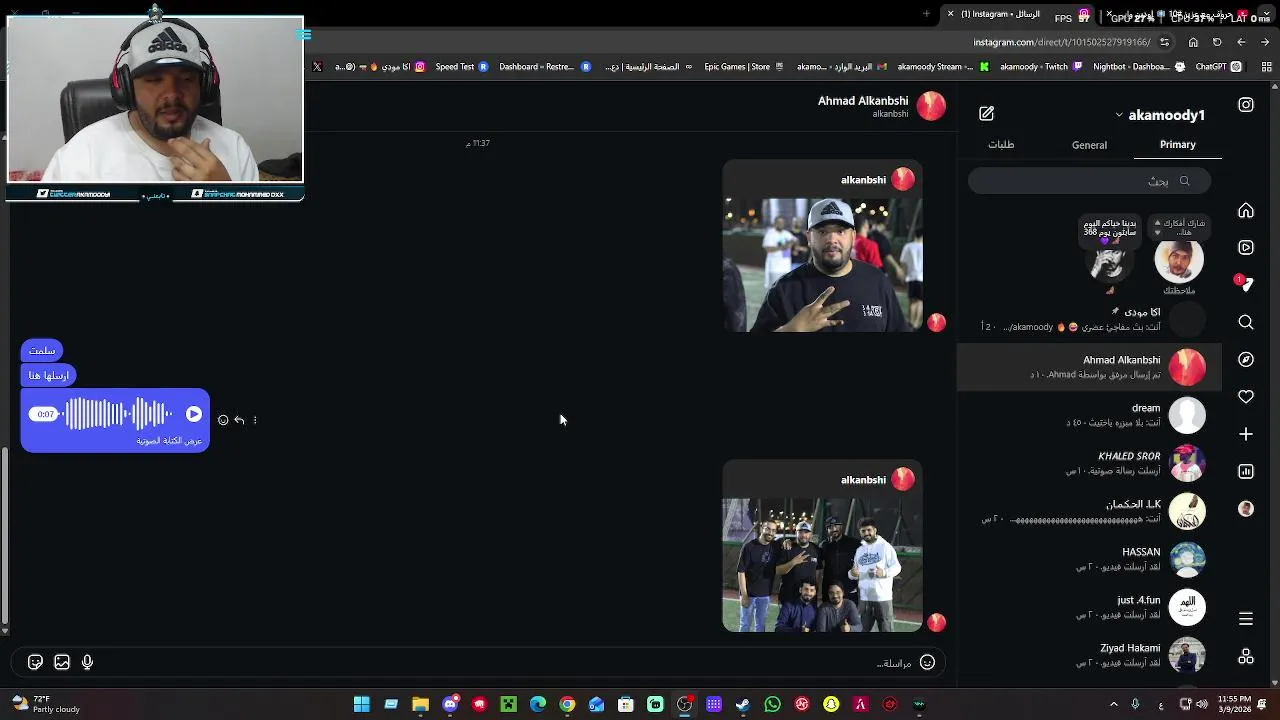The image size is (1280, 720).
Task: Open Instagram home from sidebar house icon
Action: pos(1246,211)
